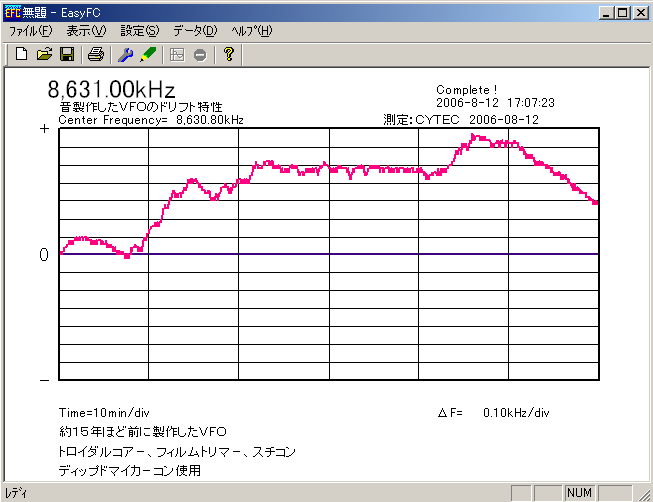The width and height of the screenshot is (653, 502).
Task: Select the green pen marker tool
Action: [x=148, y=54]
